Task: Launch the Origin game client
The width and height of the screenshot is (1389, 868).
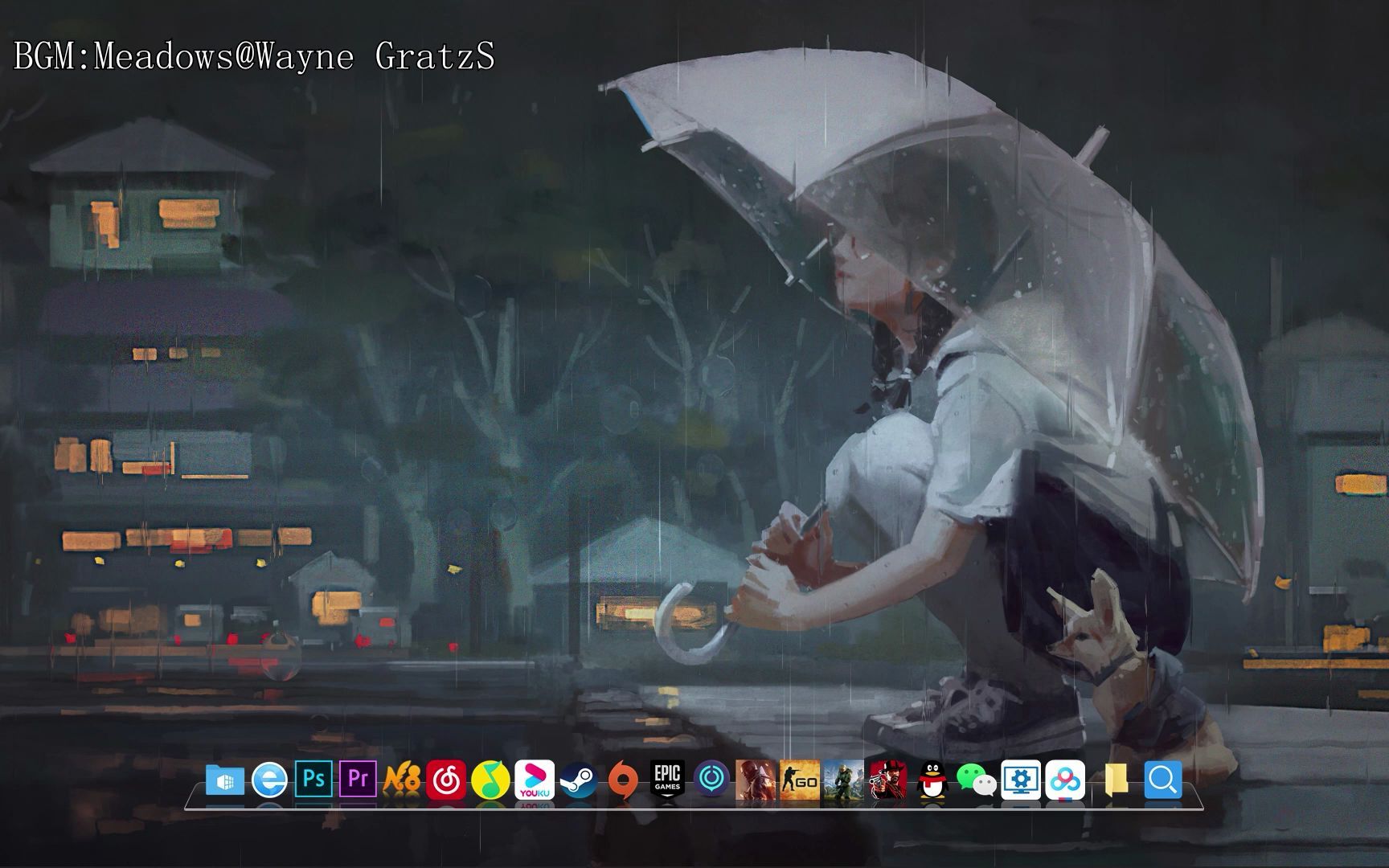Action: (623, 780)
